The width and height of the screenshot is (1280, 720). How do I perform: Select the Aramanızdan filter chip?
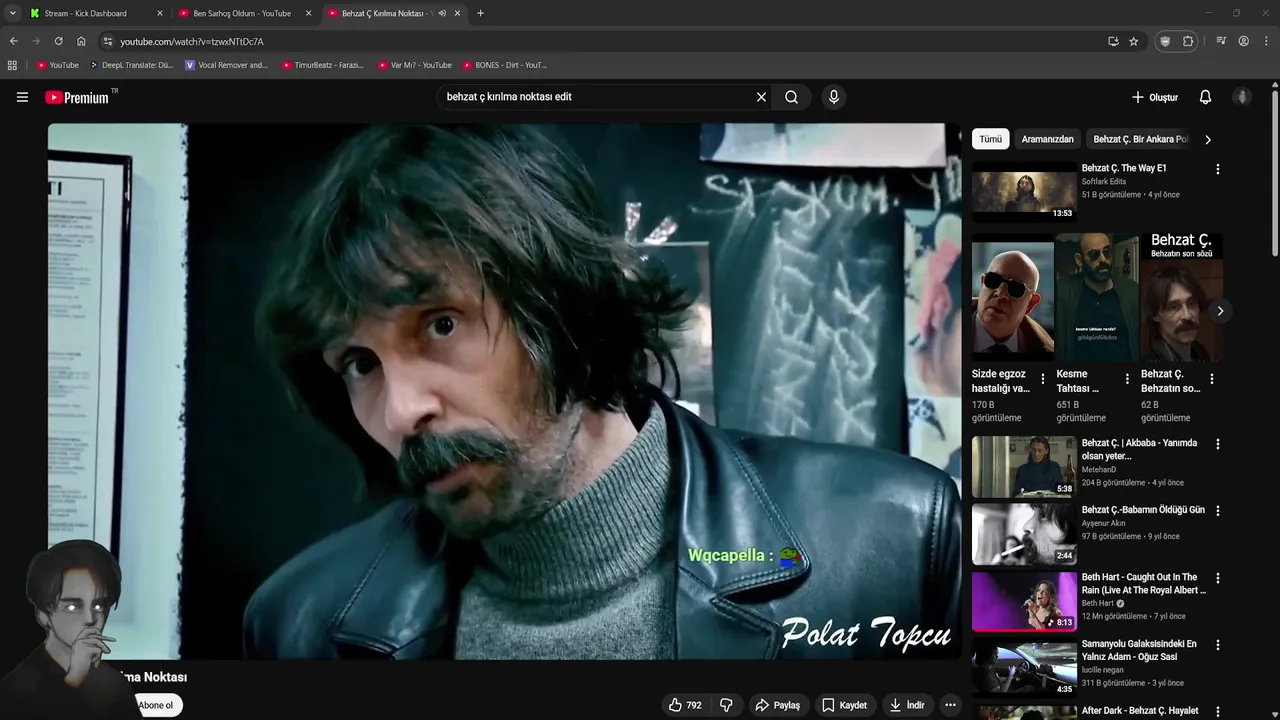tap(1047, 139)
